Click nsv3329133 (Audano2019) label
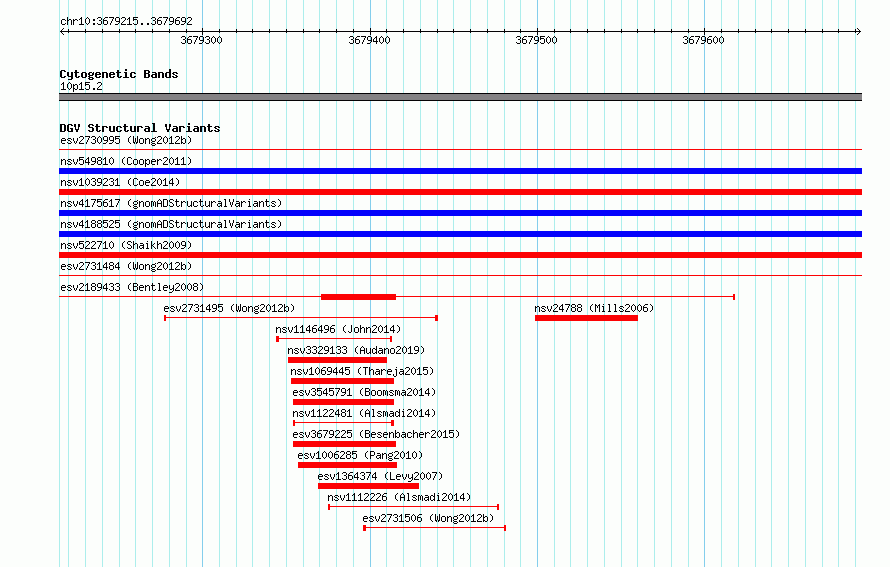The width and height of the screenshot is (890, 567). tap(356, 350)
